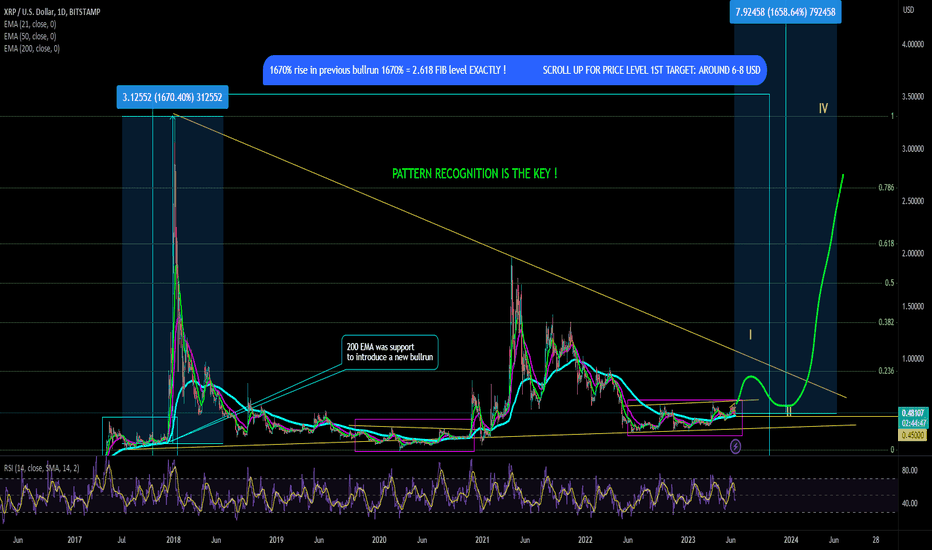Screen dimensions: 932x550
Task: Select the RSI (14, close, SMA, 14, 2) legend
Action: click(x=41, y=468)
